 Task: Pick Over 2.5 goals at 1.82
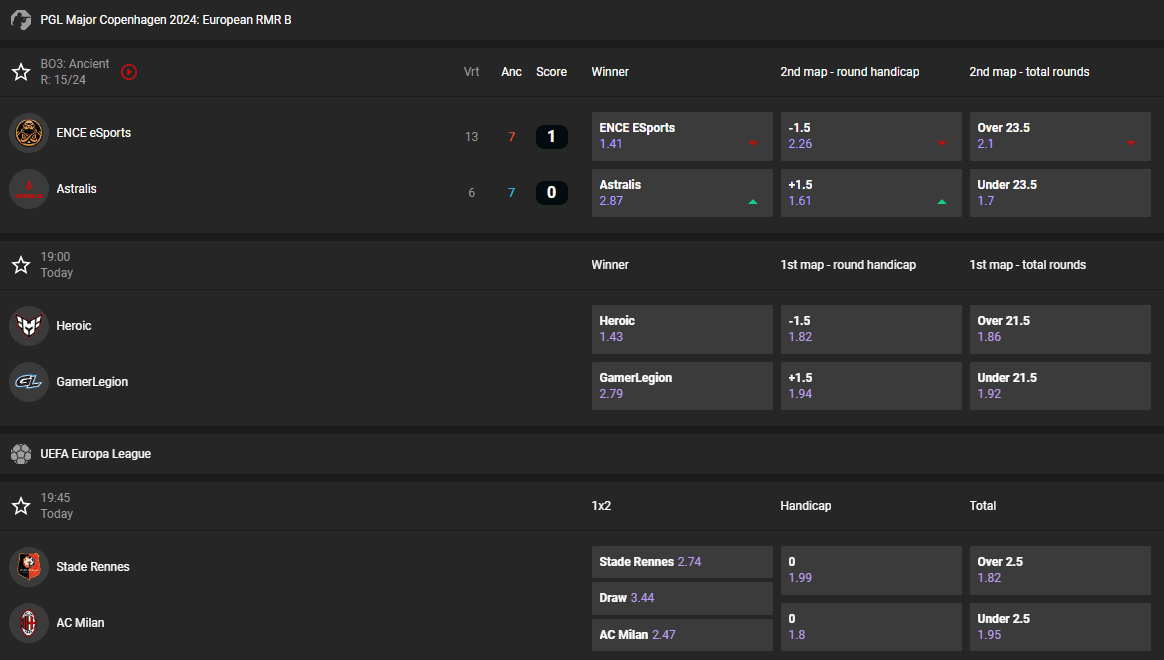coord(1060,570)
